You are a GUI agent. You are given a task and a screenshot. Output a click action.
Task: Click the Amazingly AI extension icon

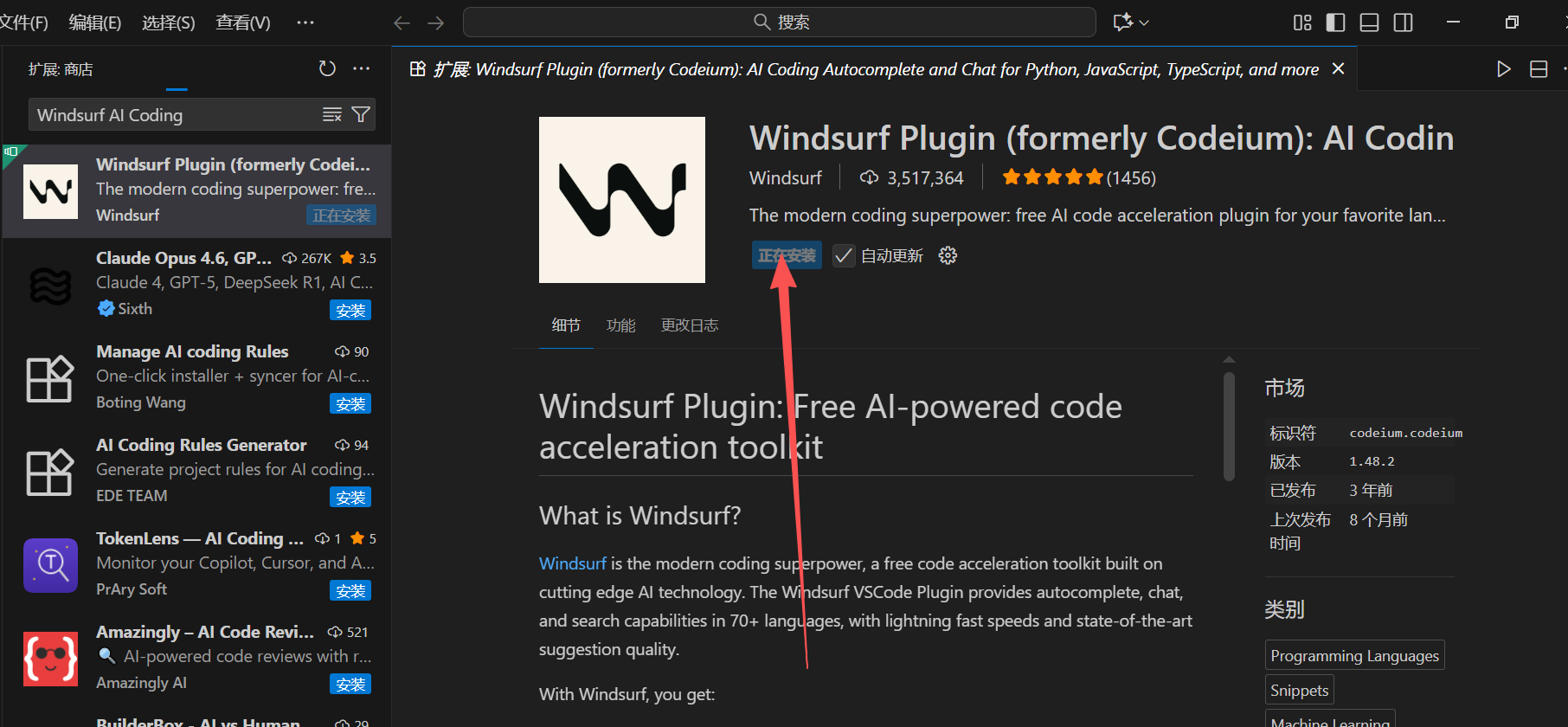(x=50, y=659)
